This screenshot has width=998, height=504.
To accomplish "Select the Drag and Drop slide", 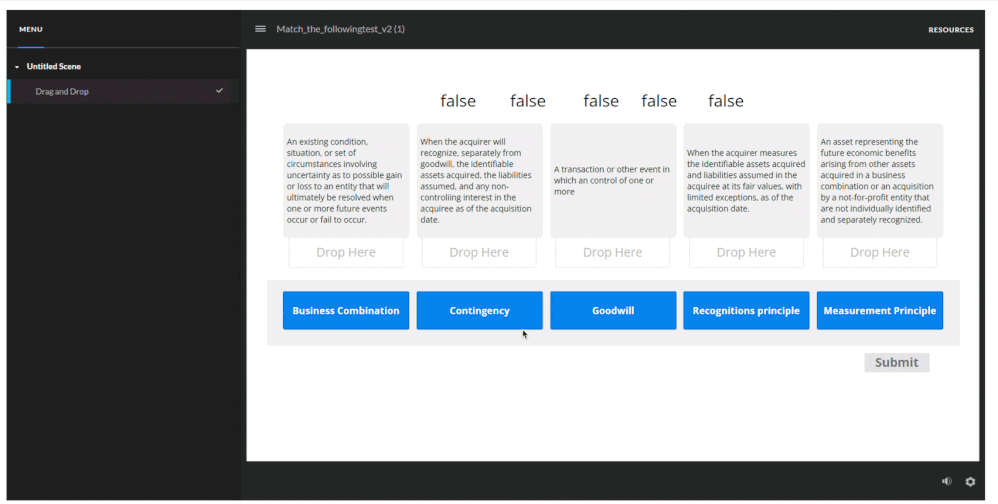I will click(x=123, y=91).
